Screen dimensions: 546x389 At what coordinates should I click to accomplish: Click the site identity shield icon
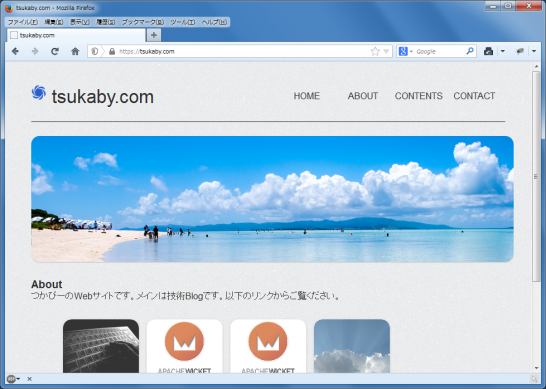tap(94, 52)
